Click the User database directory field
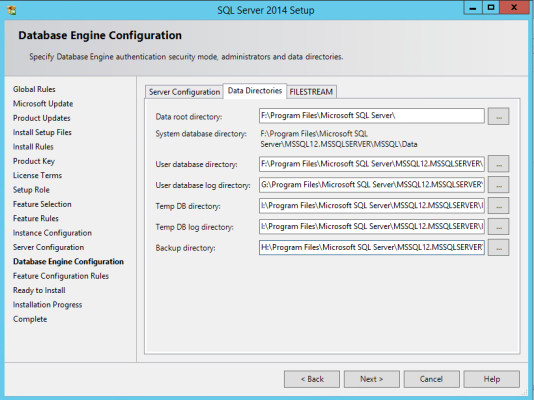The height and width of the screenshot is (400, 534). 372,164
